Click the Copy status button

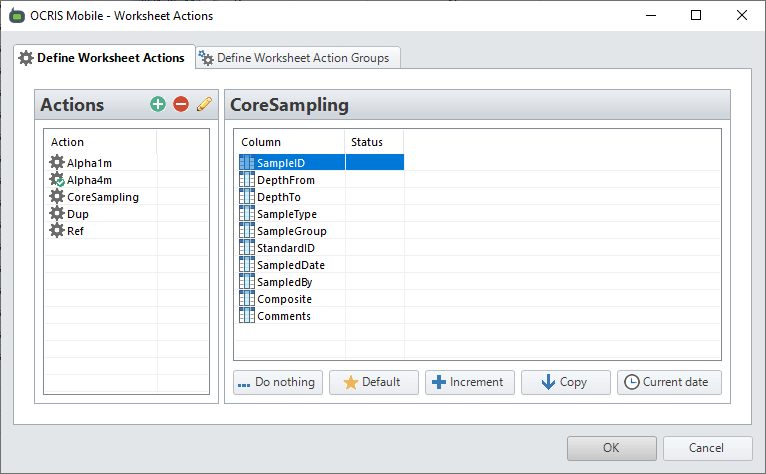tap(564, 382)
